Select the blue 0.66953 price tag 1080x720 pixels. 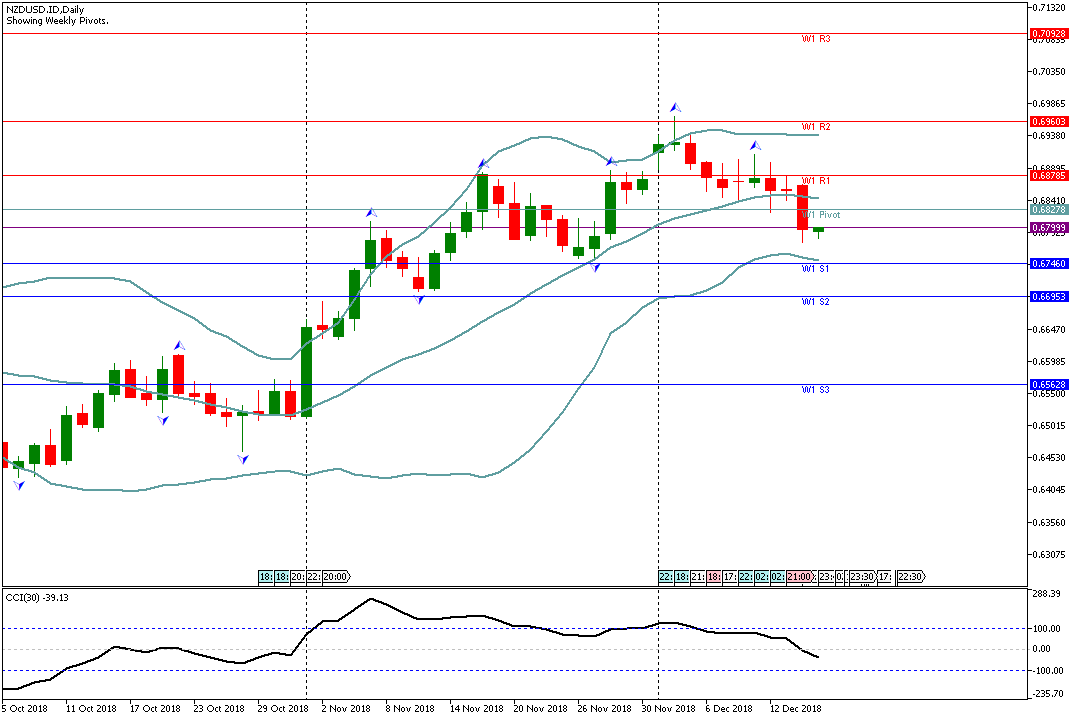coord(1049,297)
